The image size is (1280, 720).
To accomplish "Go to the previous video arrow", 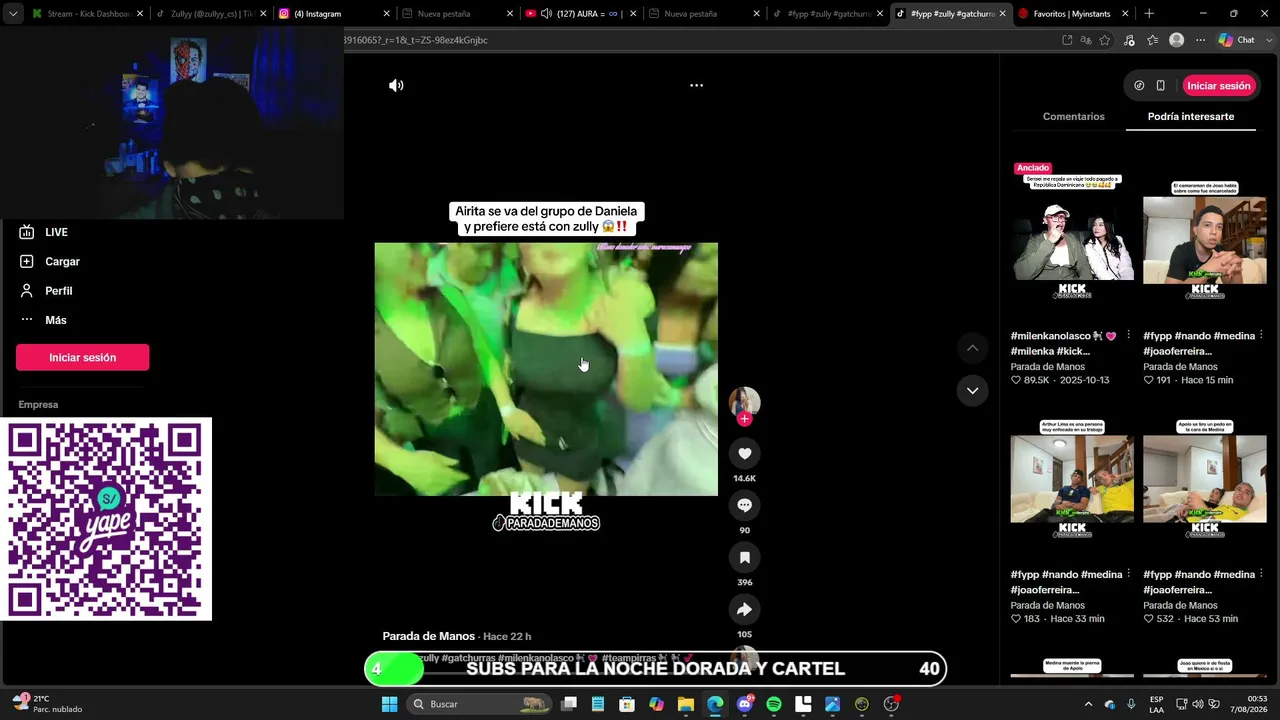I will [x=972, y=348].
